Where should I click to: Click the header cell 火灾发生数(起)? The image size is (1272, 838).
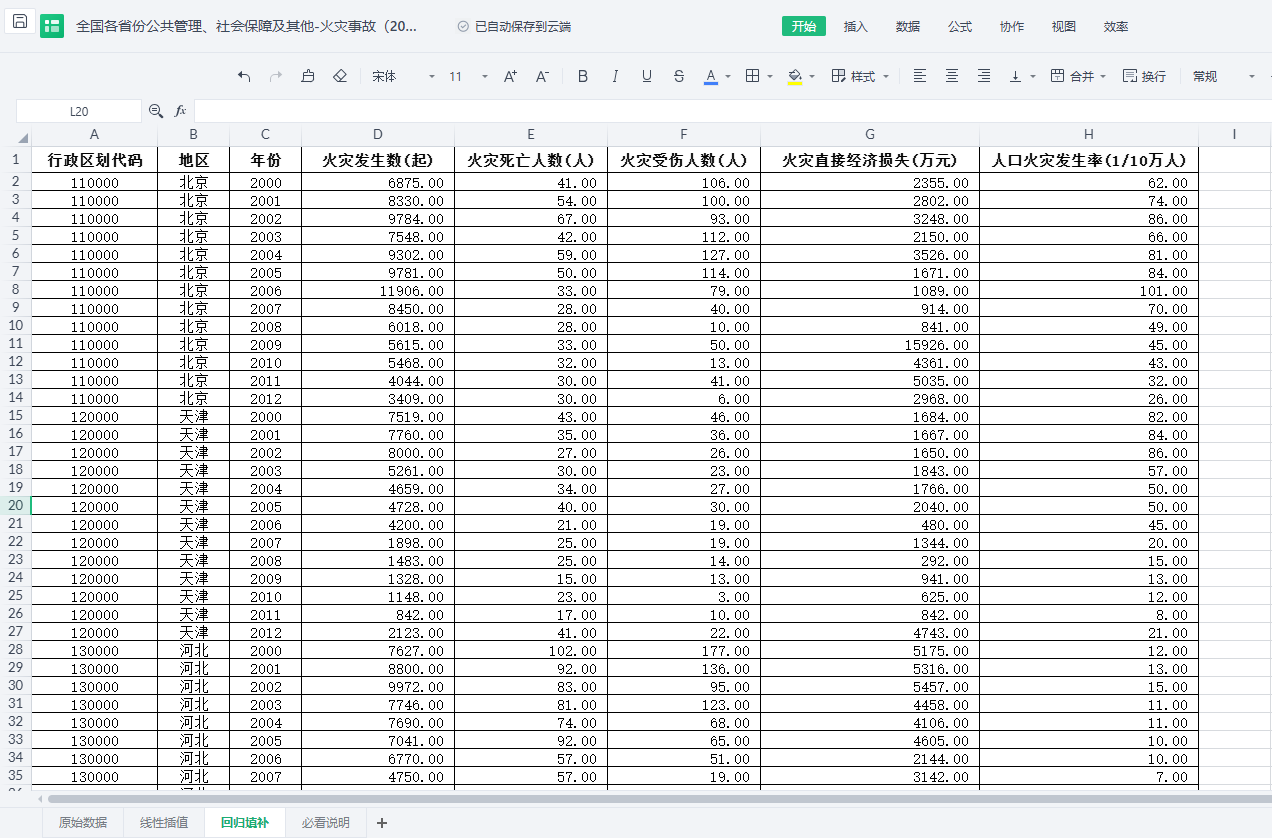coord(378,159)
